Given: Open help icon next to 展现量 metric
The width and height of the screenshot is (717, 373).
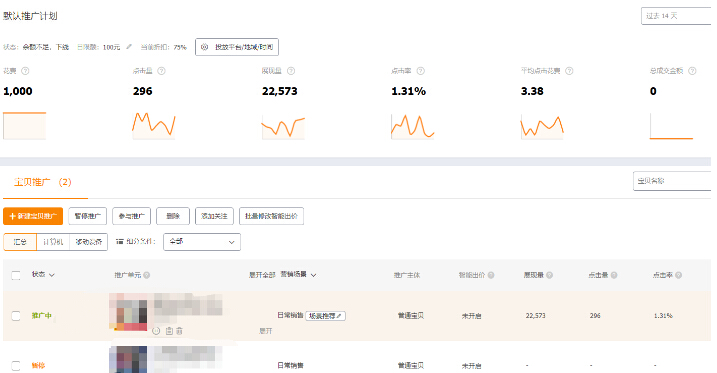Looking at the screenshot, I should tap(291, 71).
